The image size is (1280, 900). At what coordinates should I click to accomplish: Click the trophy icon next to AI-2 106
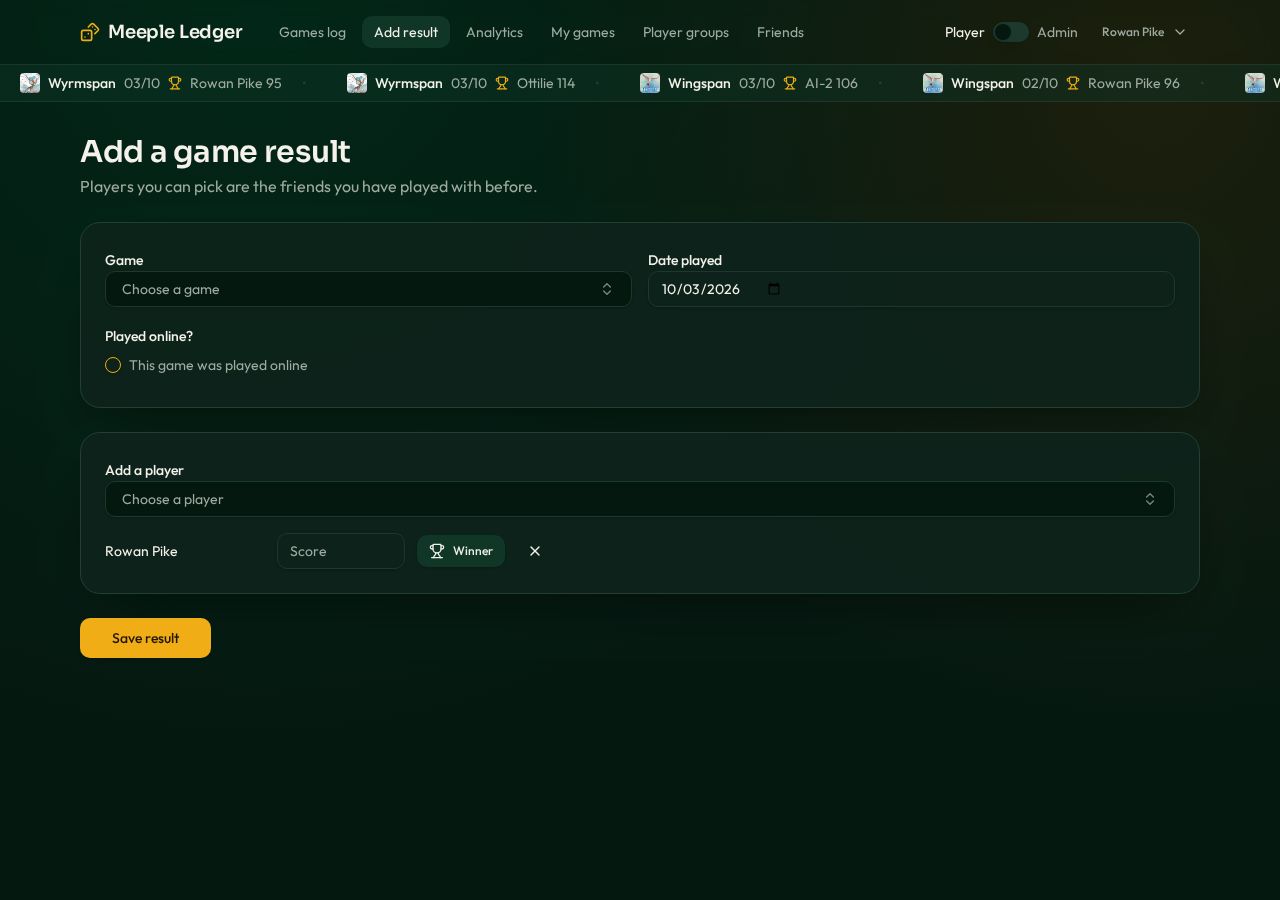click(790, 83)
